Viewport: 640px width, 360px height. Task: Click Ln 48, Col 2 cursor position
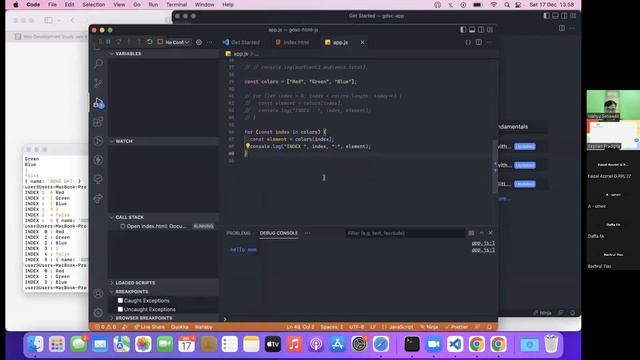tap(300, 327)
